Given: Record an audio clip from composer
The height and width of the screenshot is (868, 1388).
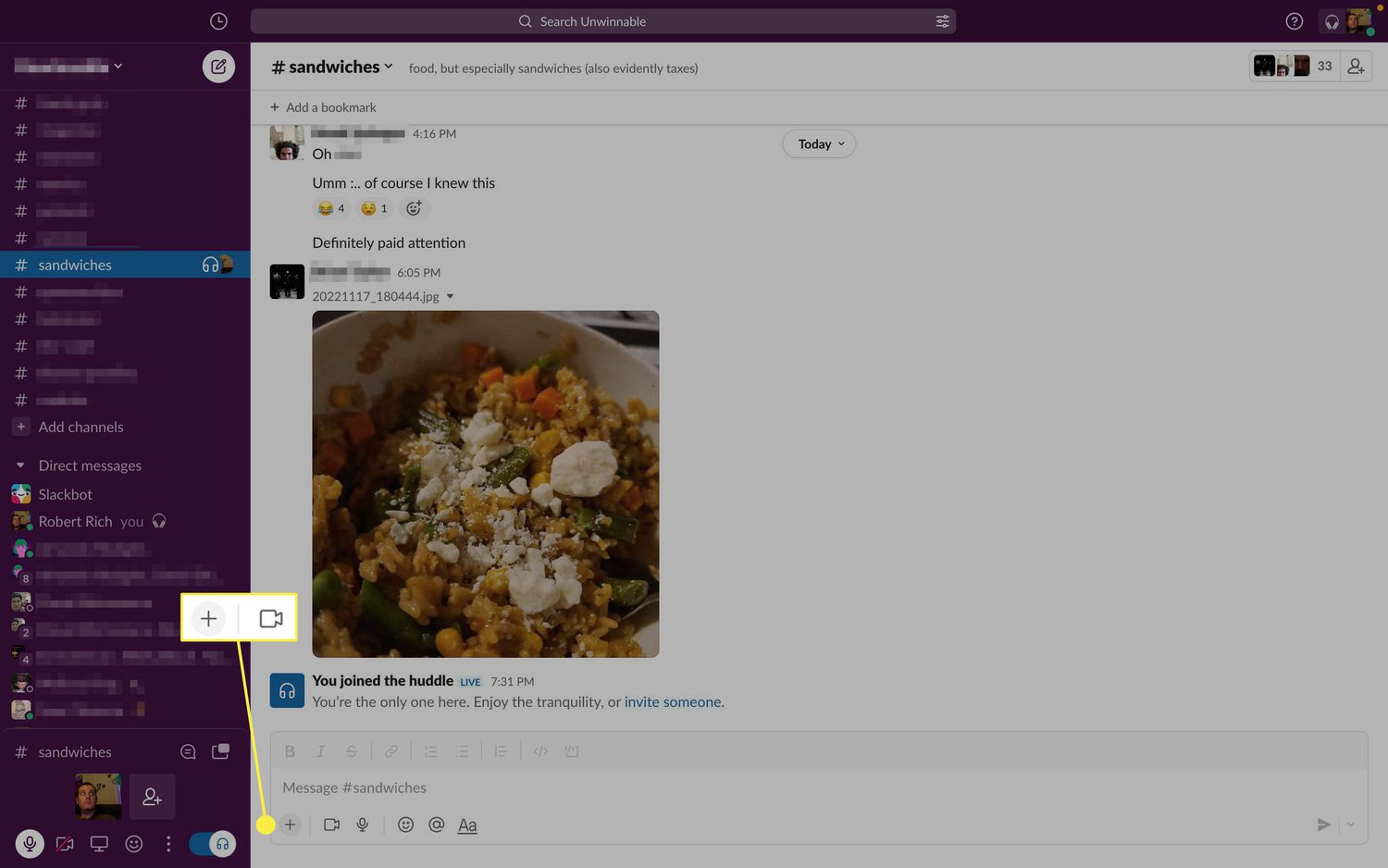Looking at the screenshot, I should (x=363, y=825).
